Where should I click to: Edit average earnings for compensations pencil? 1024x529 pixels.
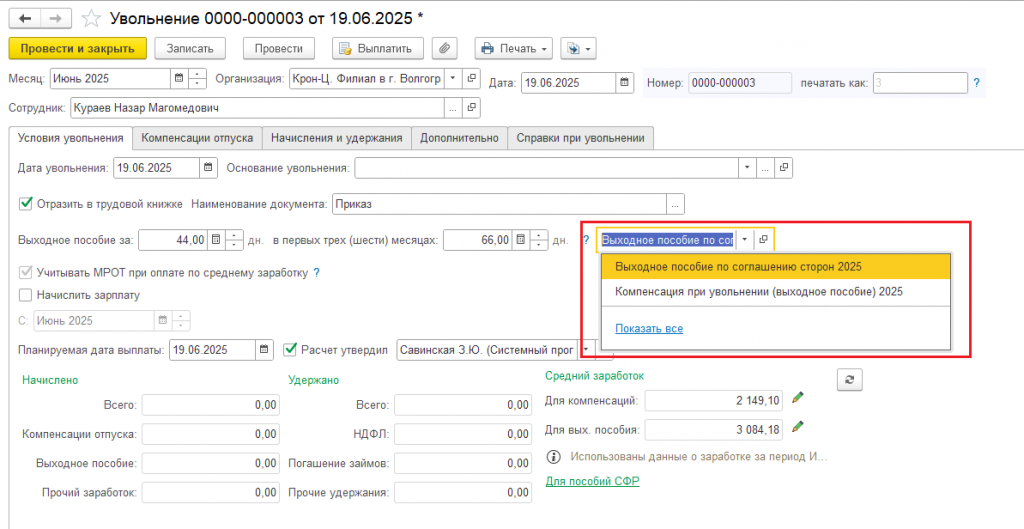click(797, 399)
